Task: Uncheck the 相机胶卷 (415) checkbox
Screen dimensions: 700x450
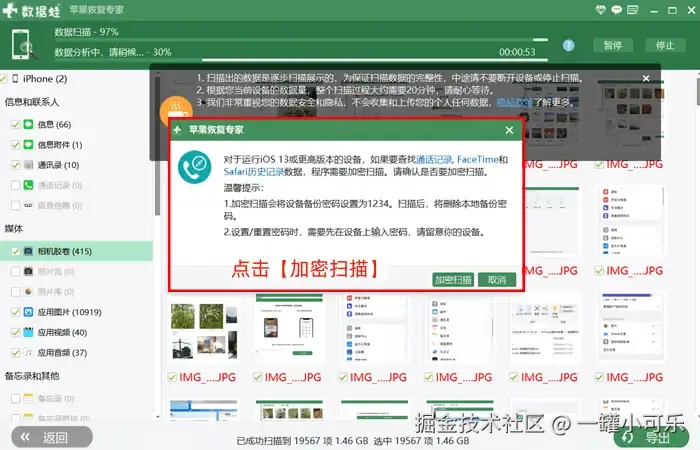Action: [x=16, y=251]
